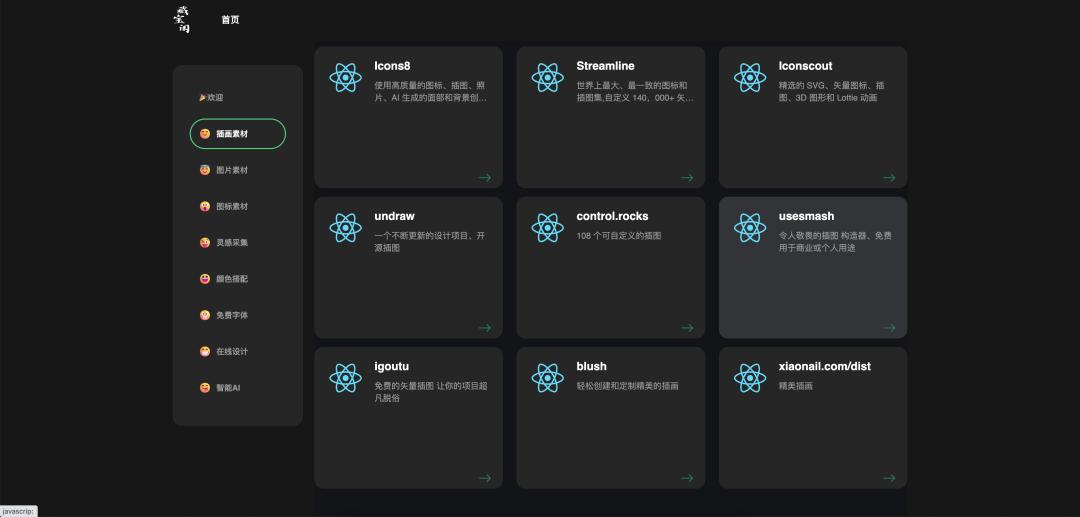The image size is (1080, 517).
Task: Click the green arrow on Icons8 card
Action: pyautogui.click(x=485, y=178)
